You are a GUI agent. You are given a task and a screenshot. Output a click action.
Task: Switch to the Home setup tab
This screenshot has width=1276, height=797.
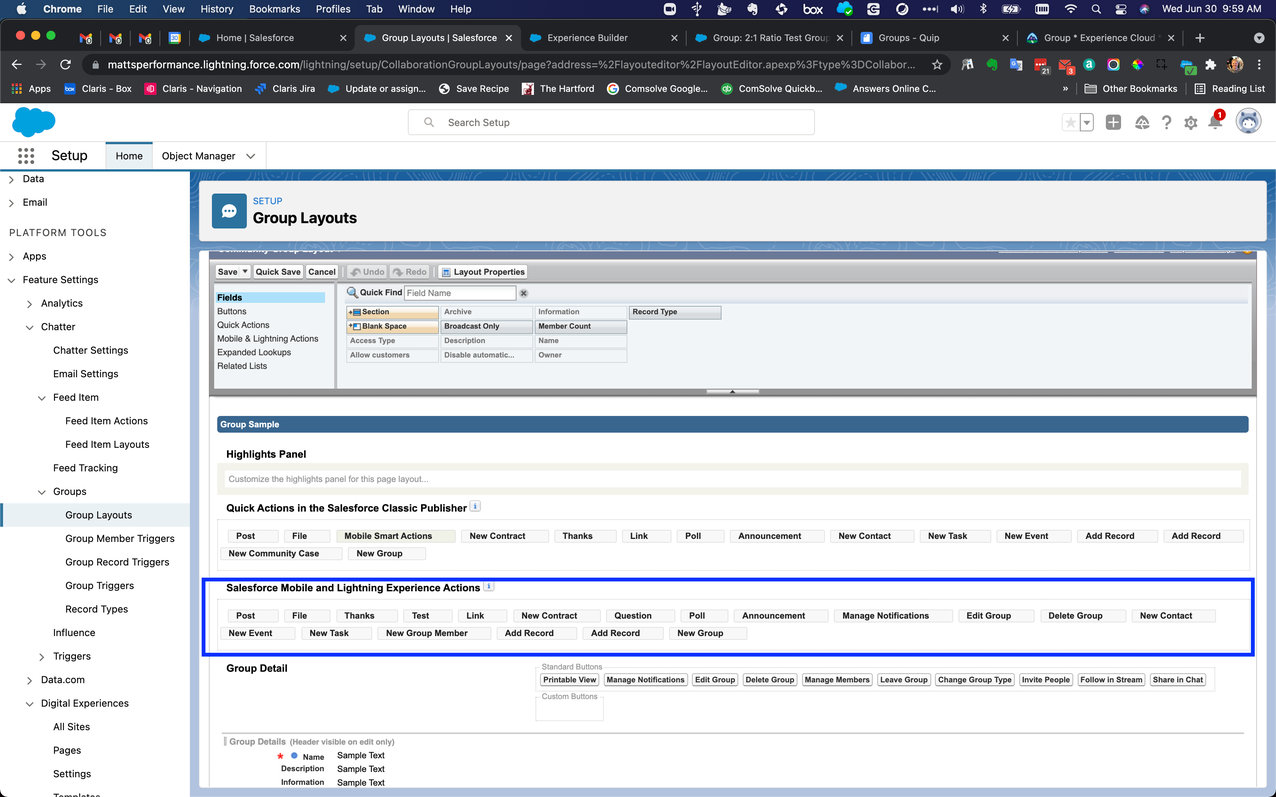point(129,156)
